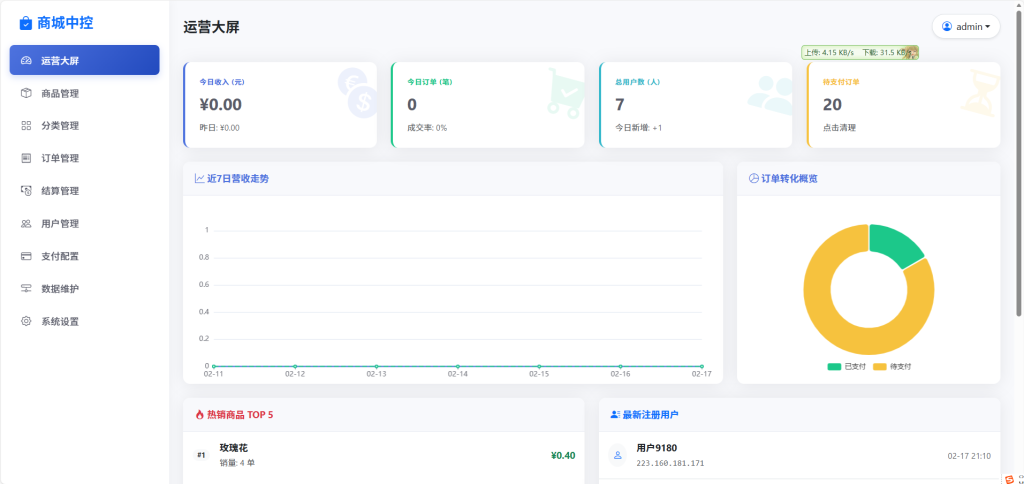
Task: Open the 运营大屏 dashboard menu item
Action: coord(85,60)
